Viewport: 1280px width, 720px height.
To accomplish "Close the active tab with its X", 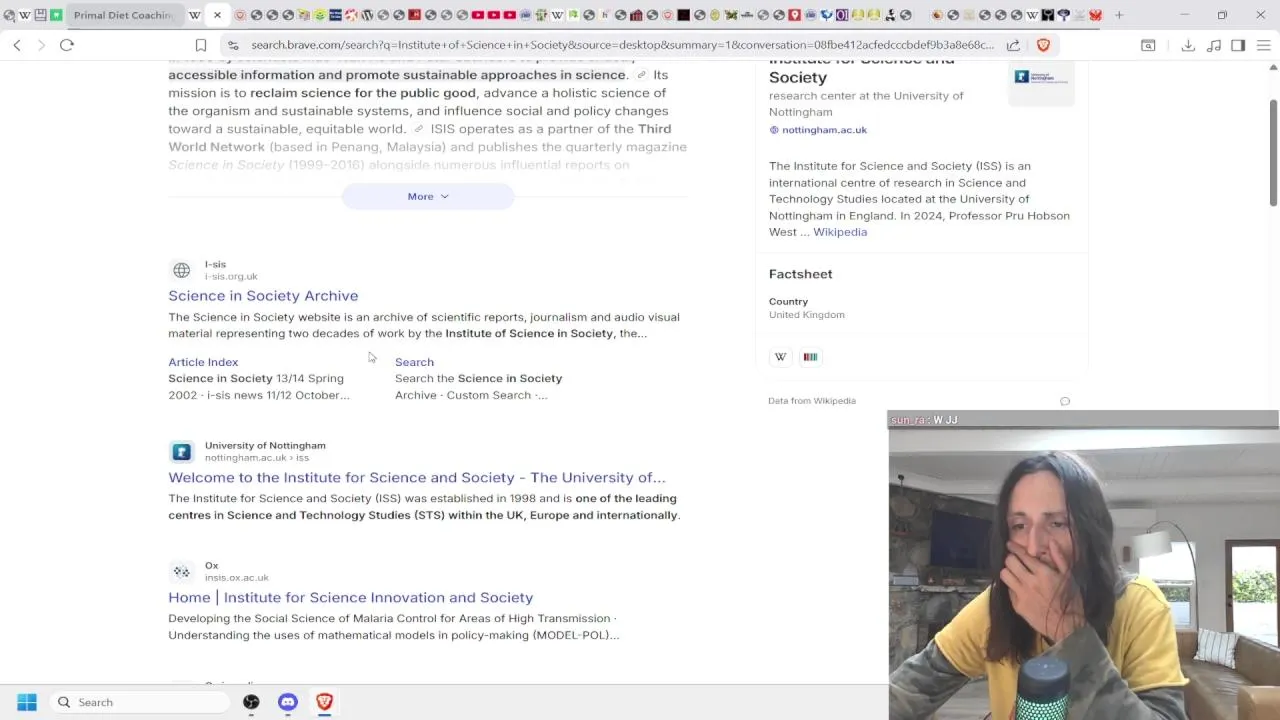I will [217, 15].
